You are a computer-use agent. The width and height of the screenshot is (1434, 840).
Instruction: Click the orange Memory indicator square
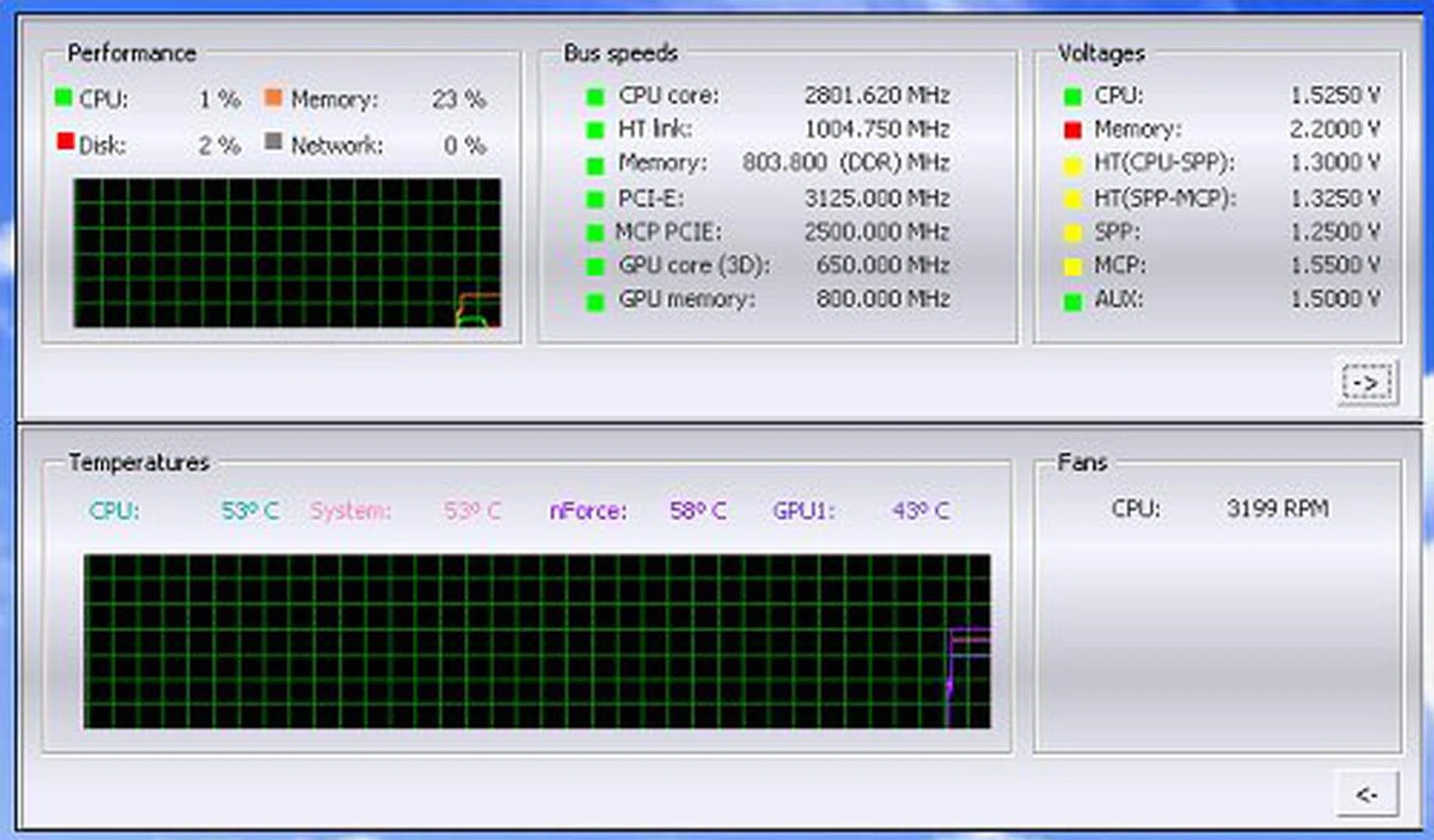pos(275,97)
